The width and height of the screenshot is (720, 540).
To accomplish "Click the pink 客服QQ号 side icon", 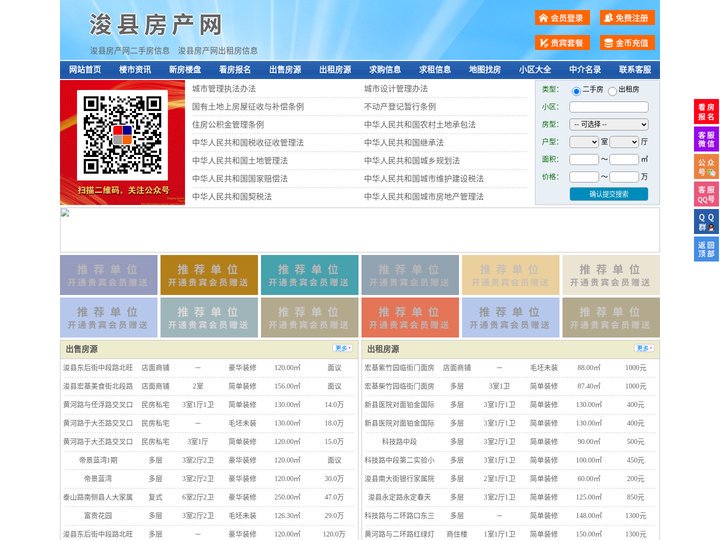I will tap(706, 194).
